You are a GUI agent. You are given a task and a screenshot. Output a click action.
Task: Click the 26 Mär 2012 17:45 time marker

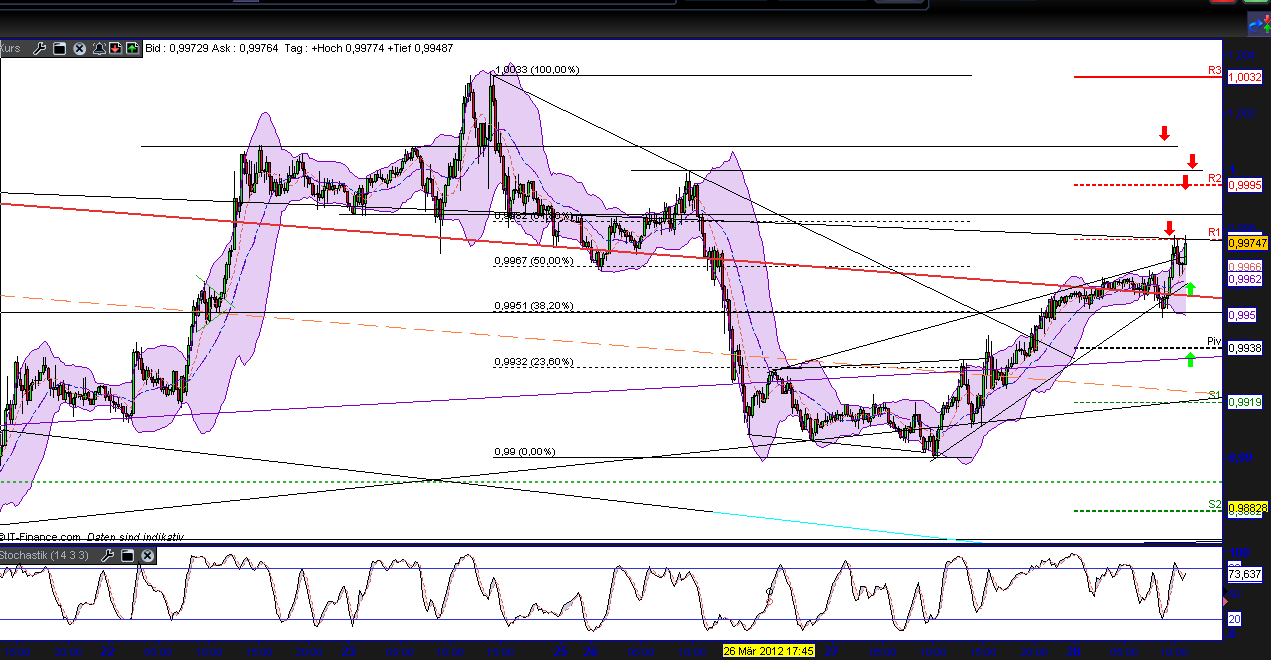(x=769, y=650)
